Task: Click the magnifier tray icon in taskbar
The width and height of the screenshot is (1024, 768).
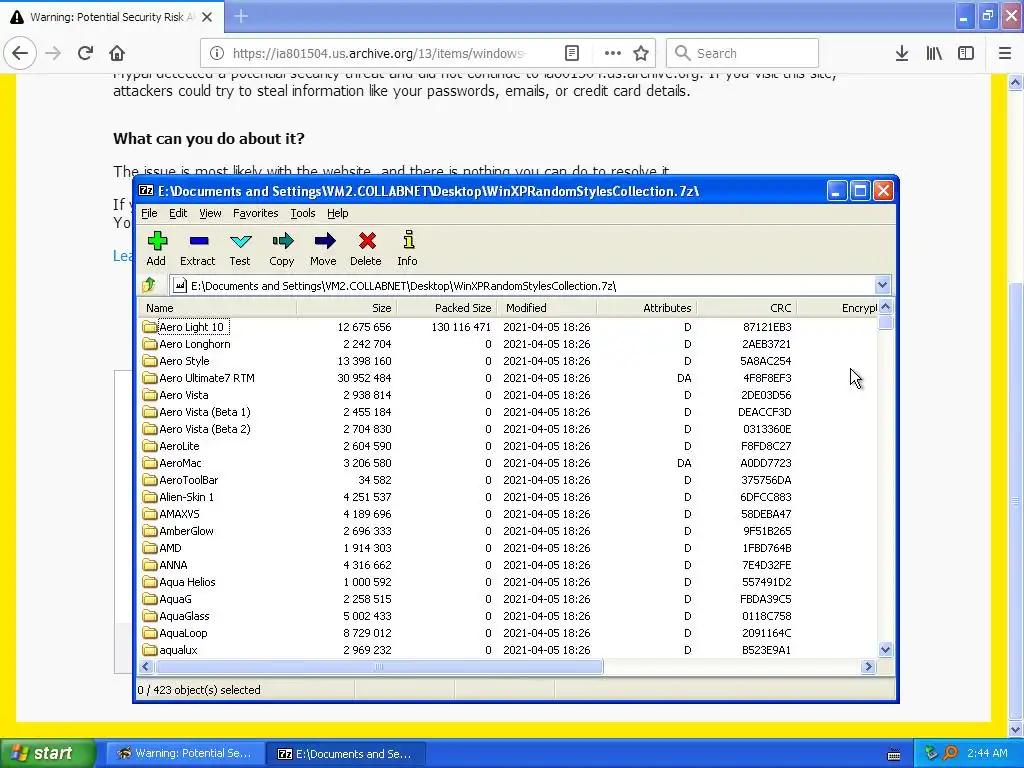Action: click(950, 753)
